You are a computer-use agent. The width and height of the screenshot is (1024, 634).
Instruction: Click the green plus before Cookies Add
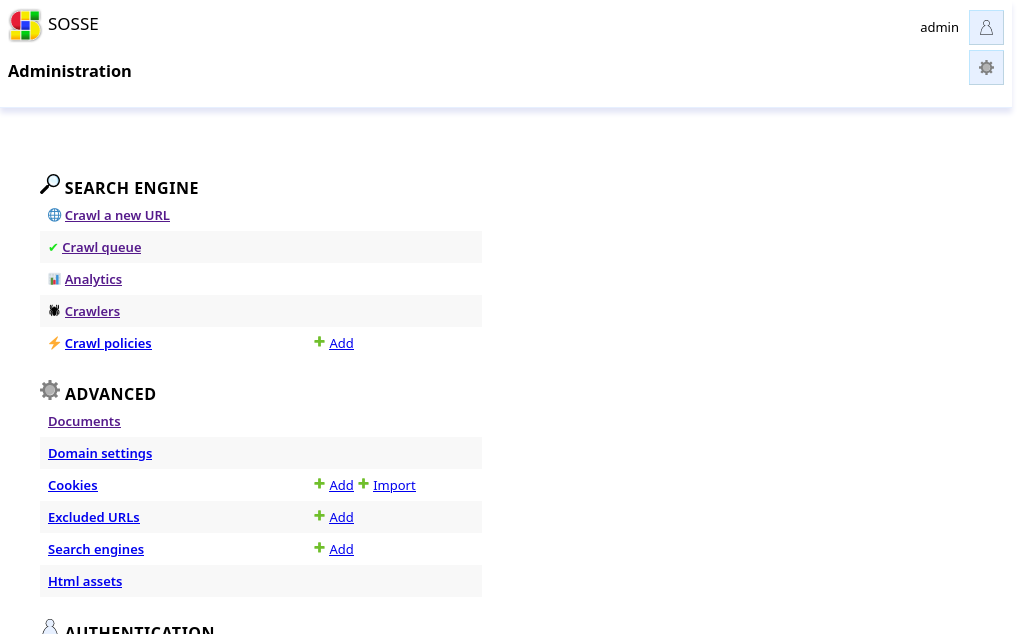click(319, 484)
